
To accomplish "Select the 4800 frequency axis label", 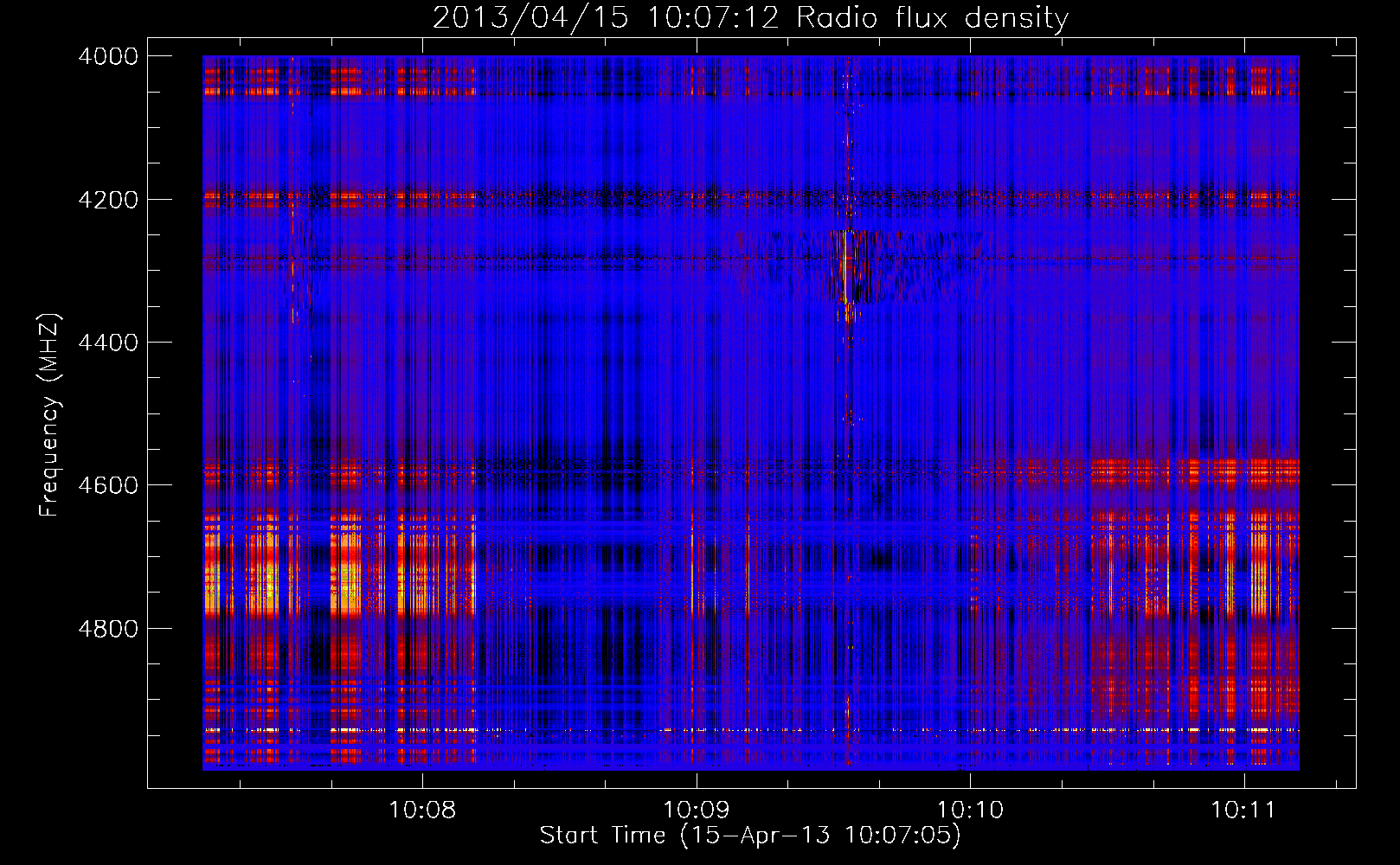I will 108,628.
